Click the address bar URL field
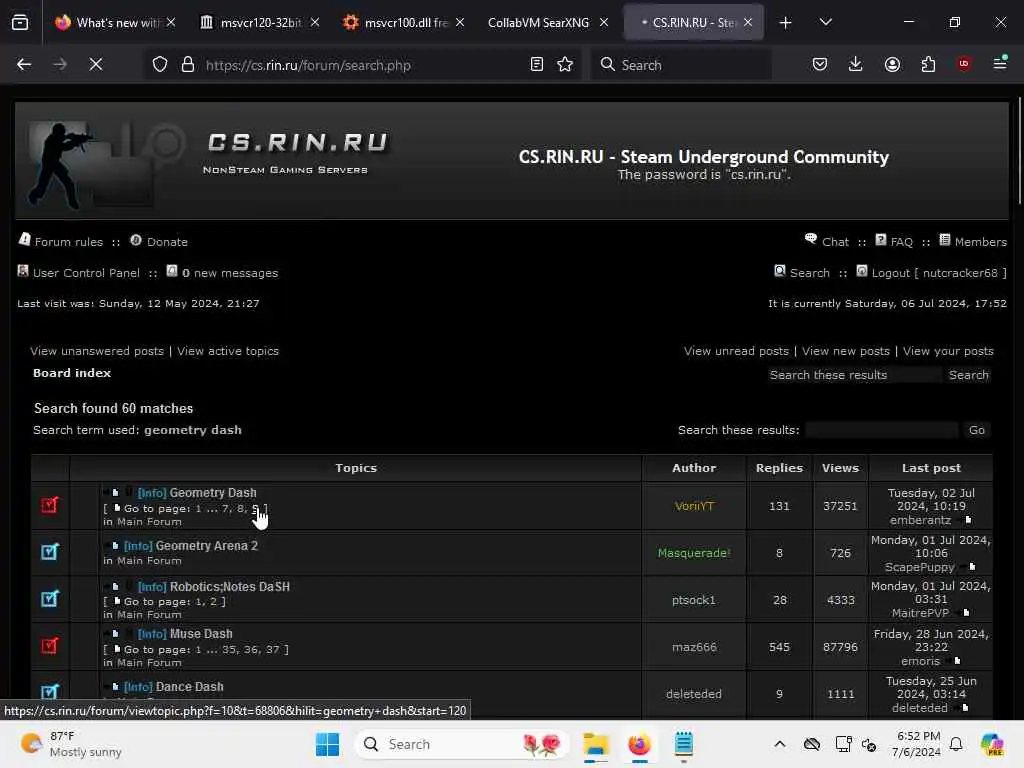1024x768 pixels. 362,65
